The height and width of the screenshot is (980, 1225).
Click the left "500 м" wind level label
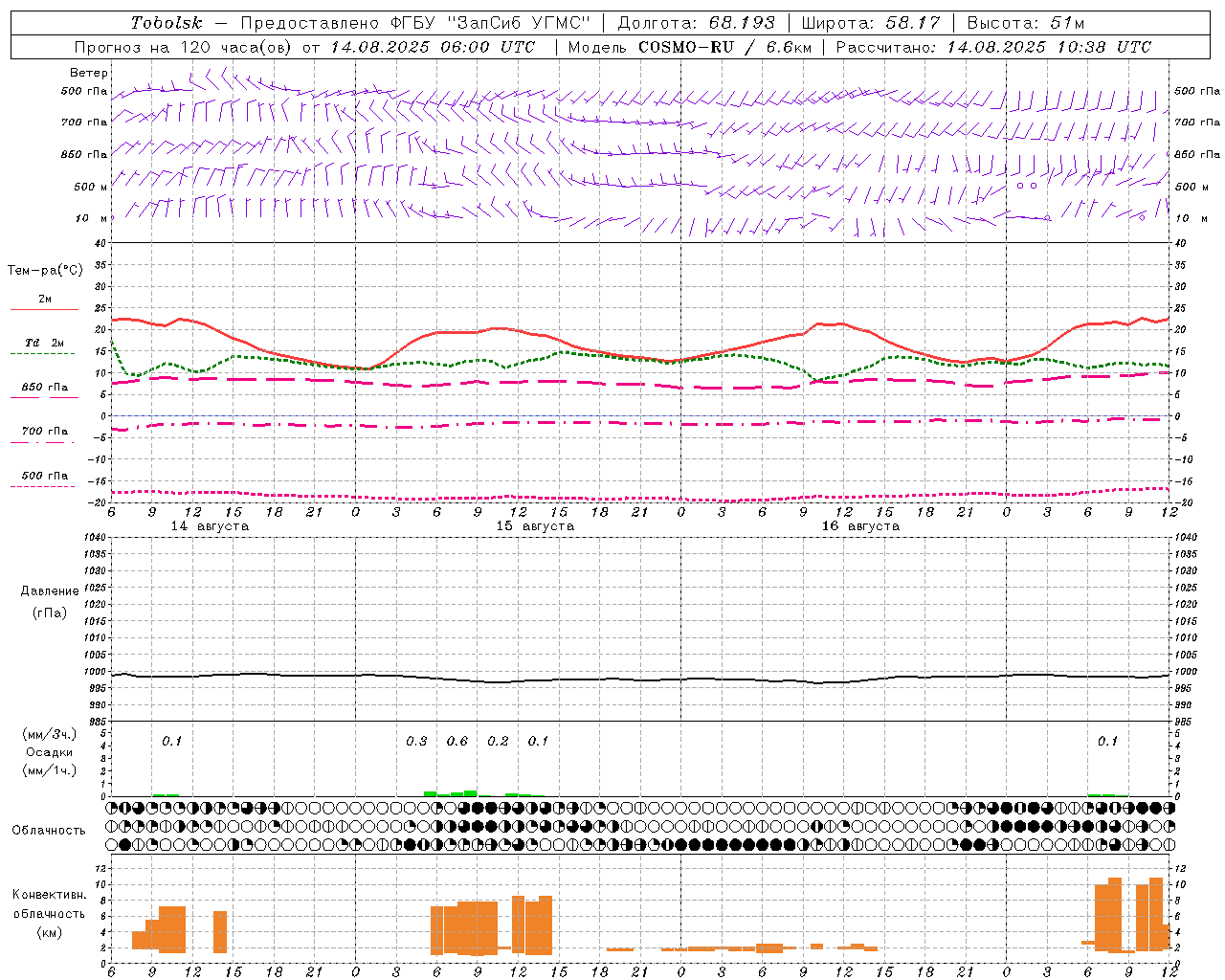(x=91, y=187)
